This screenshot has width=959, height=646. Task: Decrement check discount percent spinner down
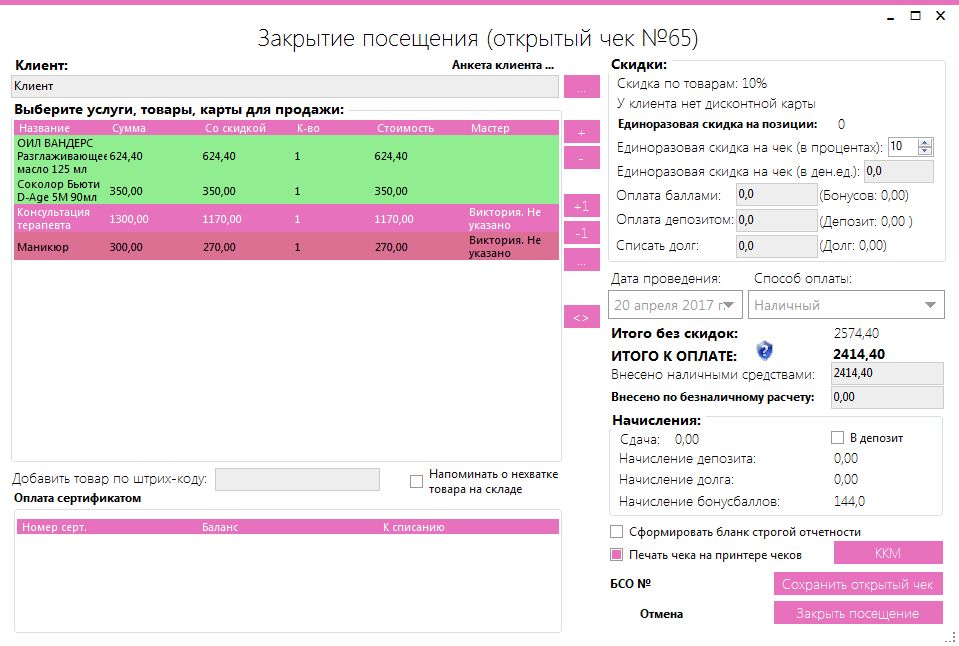925,150
